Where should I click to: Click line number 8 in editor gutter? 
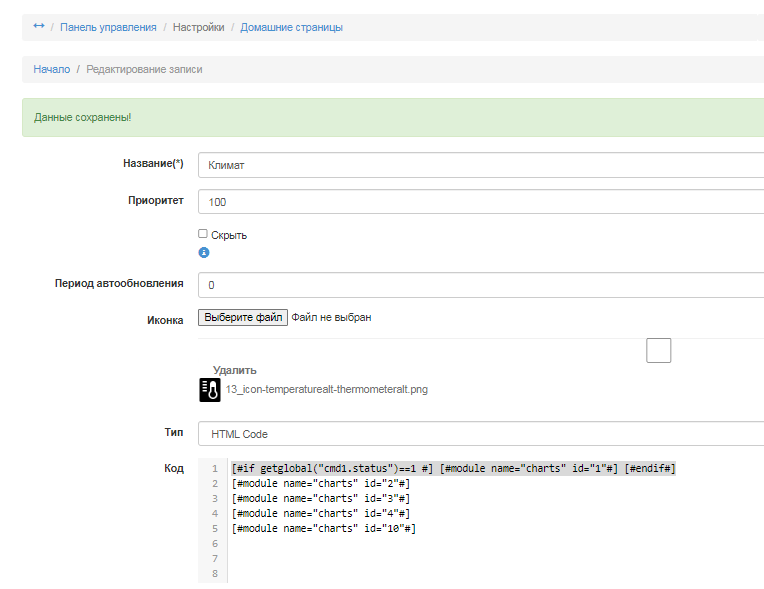click(214, 574)
